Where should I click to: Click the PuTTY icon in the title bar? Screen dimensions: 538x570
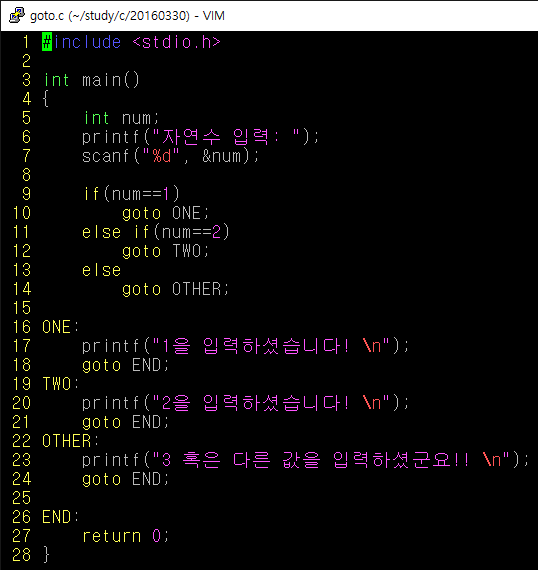(x=16, y=15)
